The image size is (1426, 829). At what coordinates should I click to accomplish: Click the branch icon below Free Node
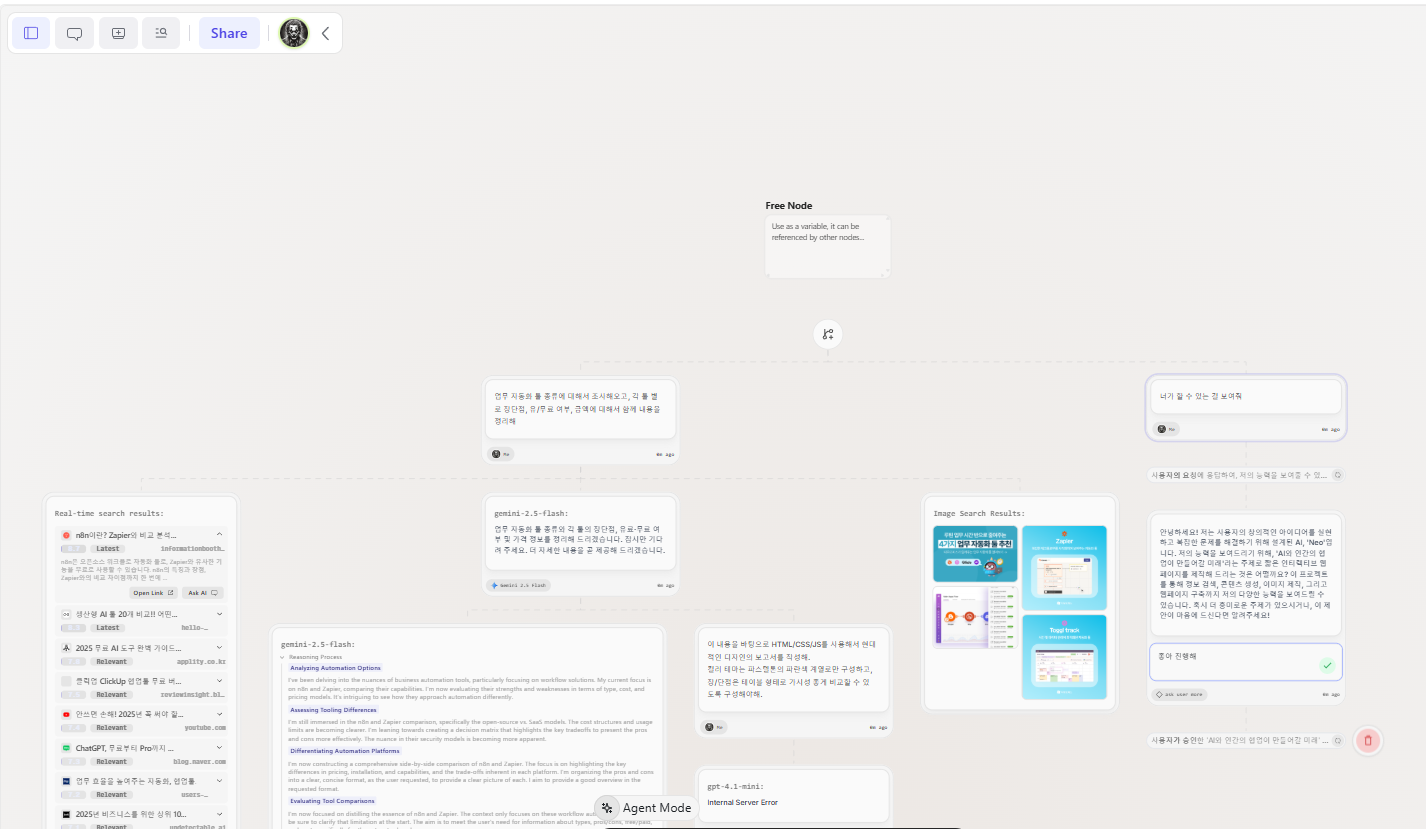coord(828,334)
